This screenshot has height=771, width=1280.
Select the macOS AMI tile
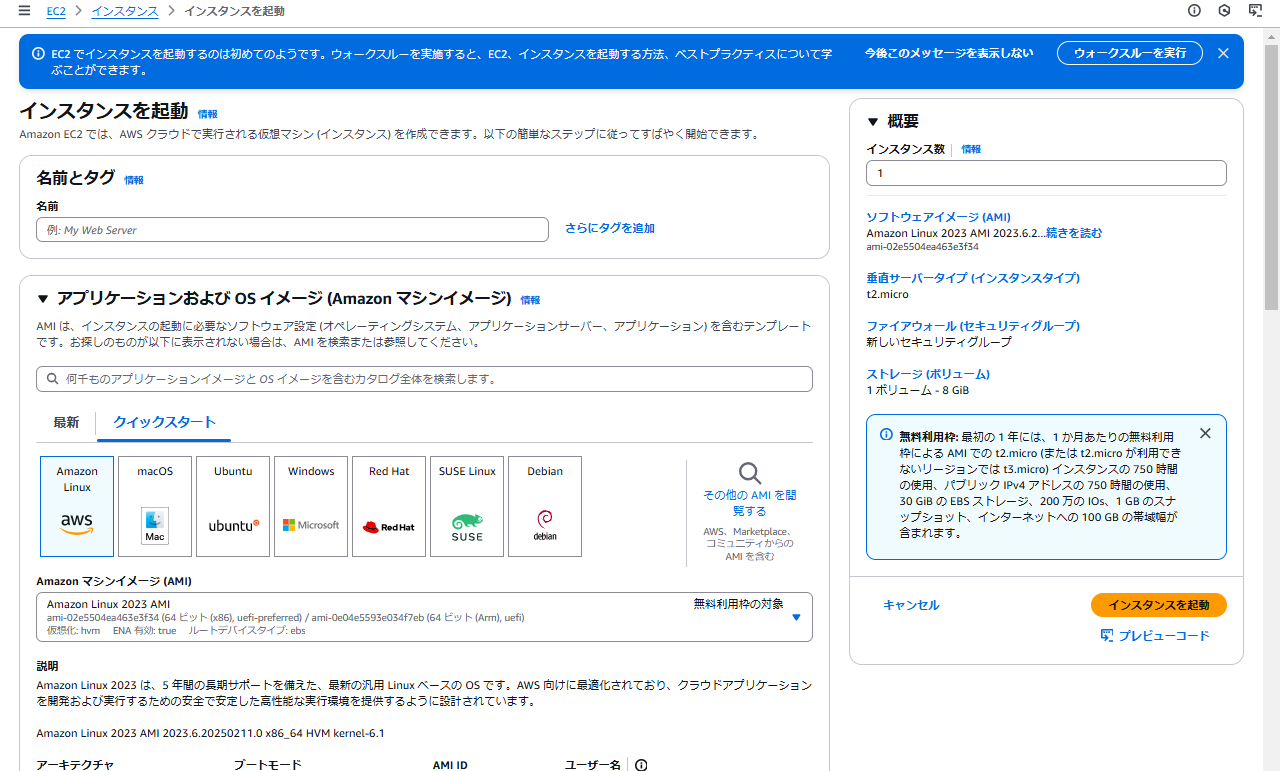(x=155, y=506)
